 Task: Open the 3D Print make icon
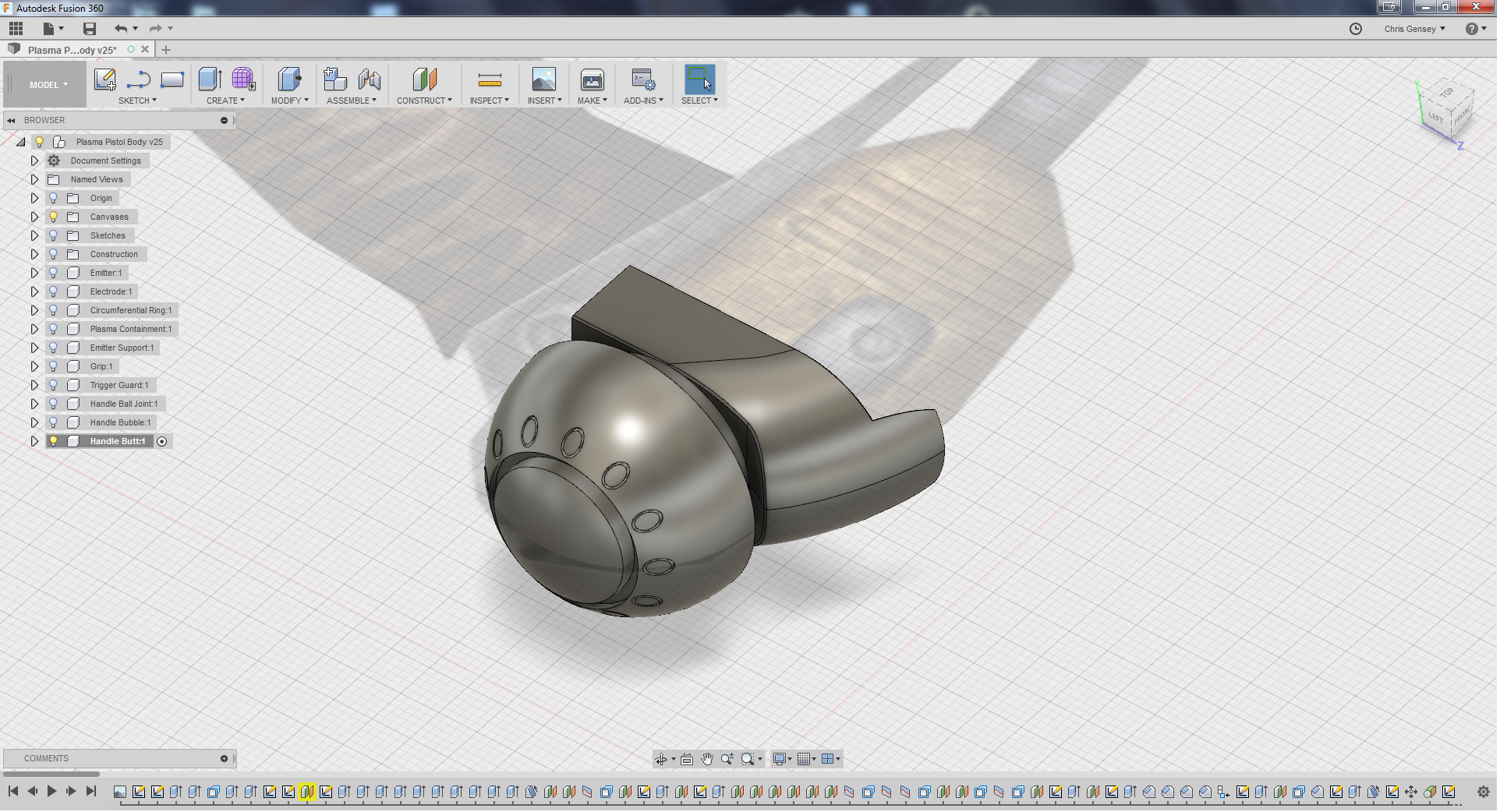coord(592,79)
